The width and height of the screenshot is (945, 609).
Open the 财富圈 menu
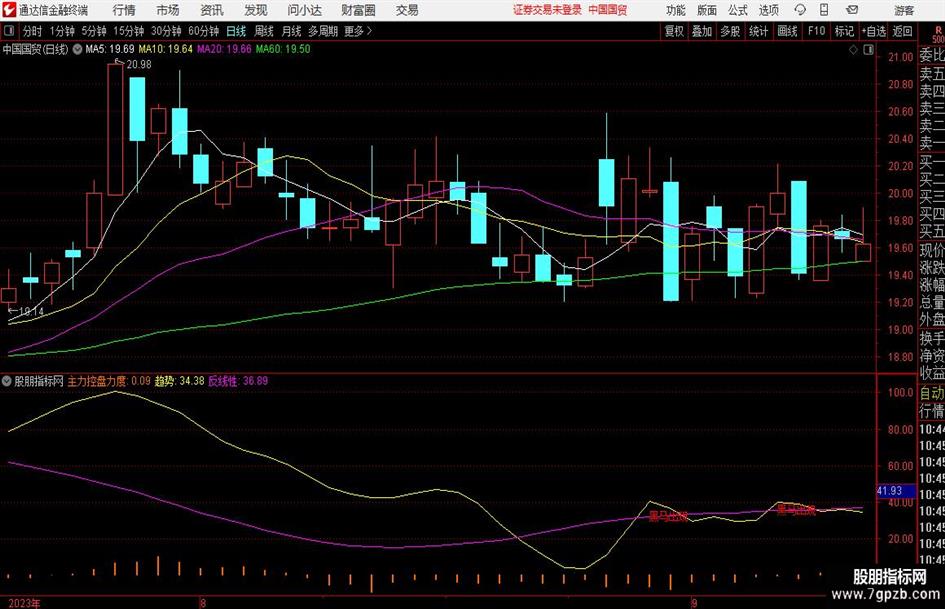tap(358, 10)
